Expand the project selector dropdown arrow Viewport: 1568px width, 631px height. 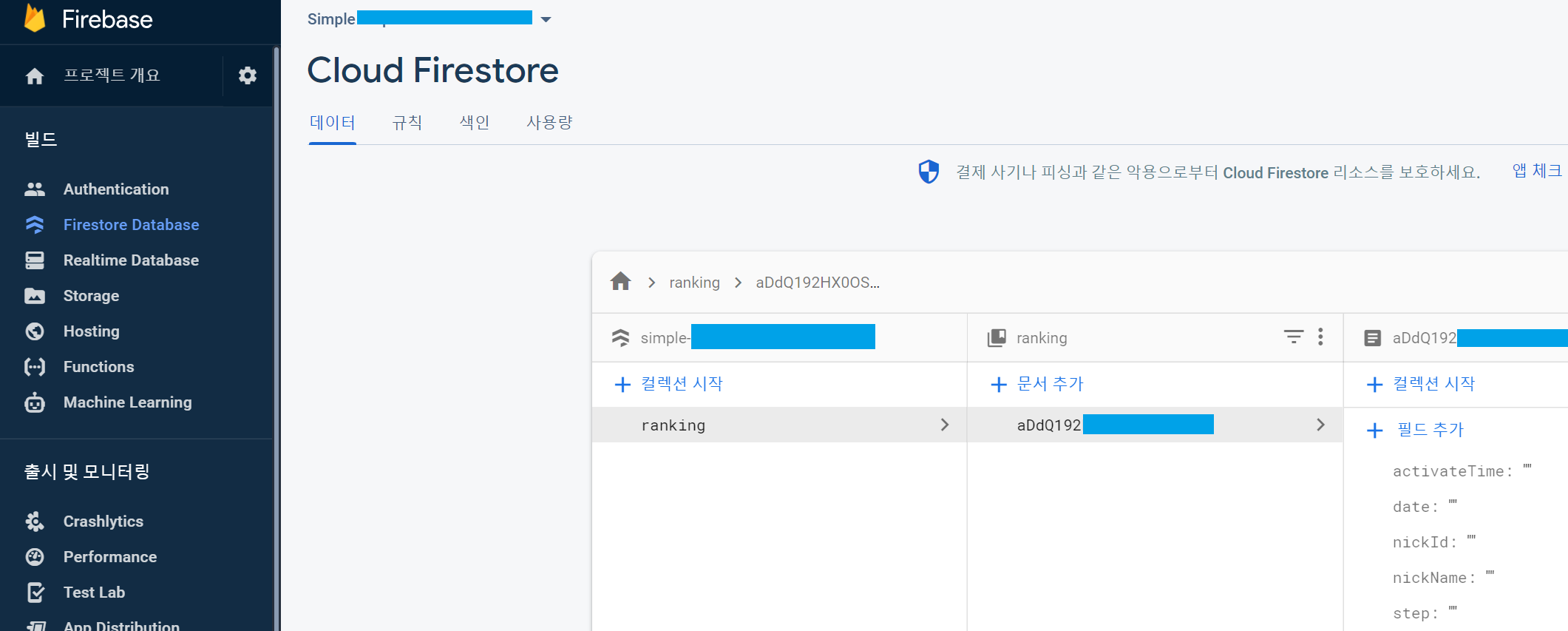coord(546,20)
